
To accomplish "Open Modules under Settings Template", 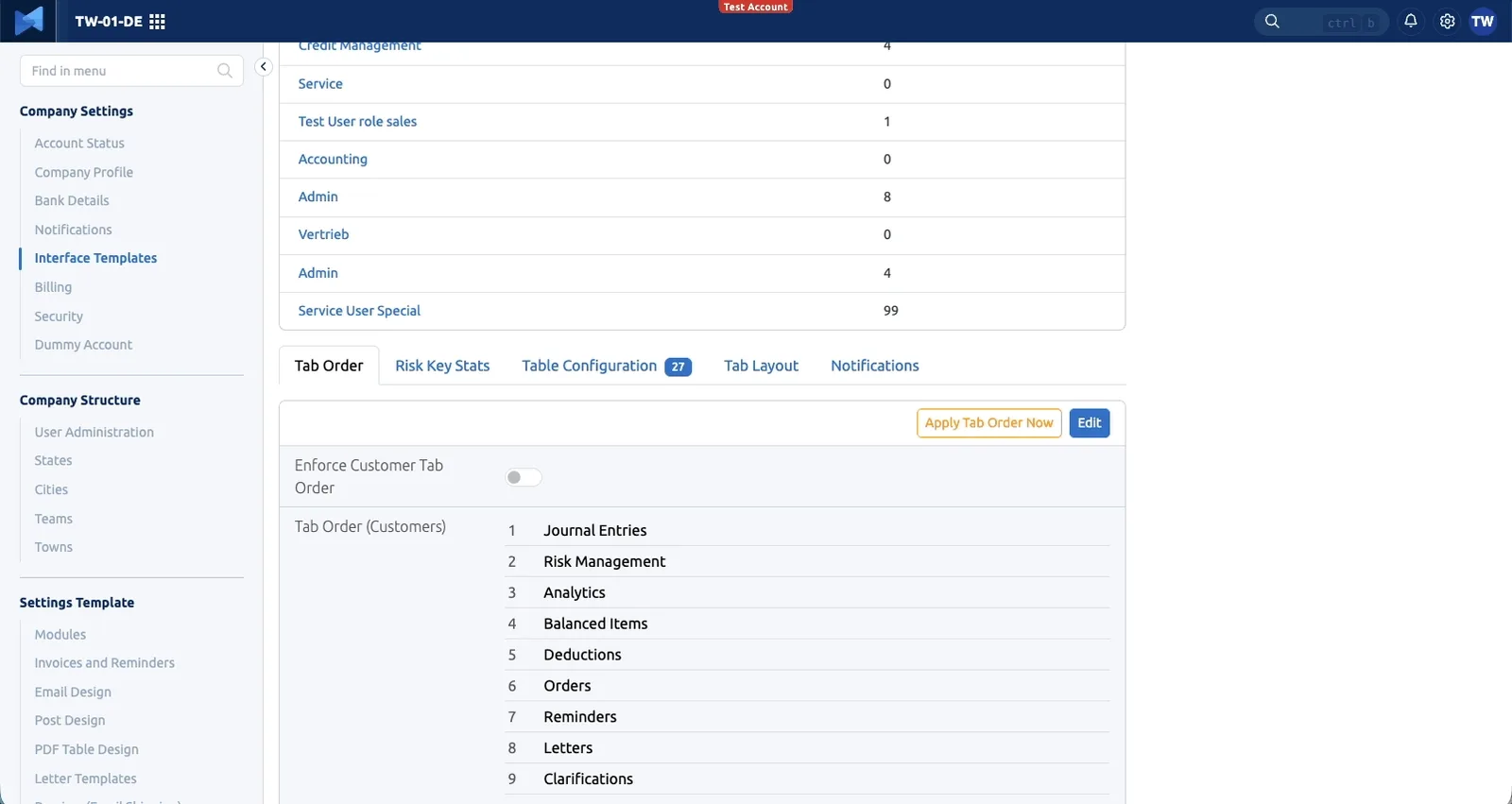I will click(60, 635).
